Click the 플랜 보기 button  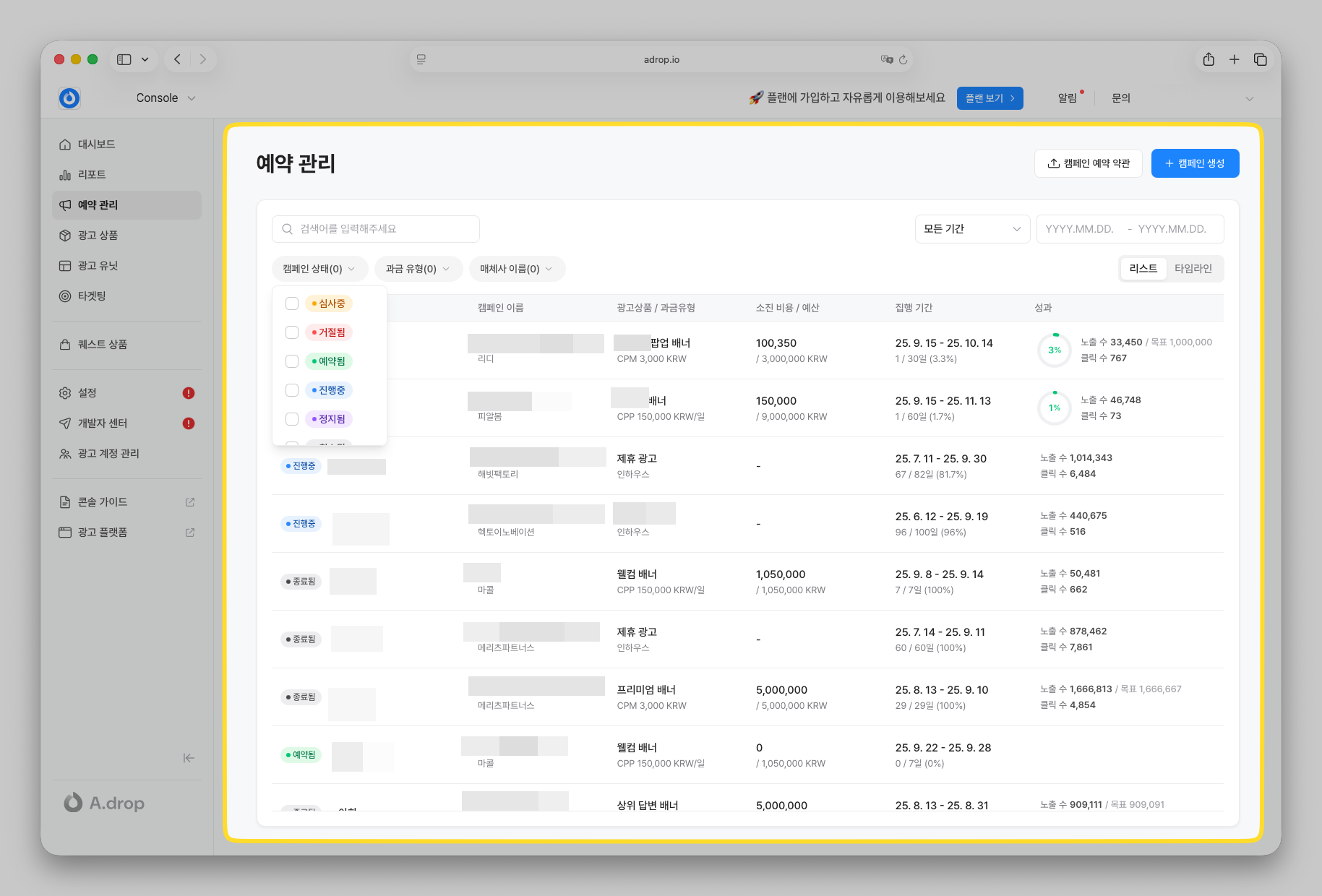990,98
